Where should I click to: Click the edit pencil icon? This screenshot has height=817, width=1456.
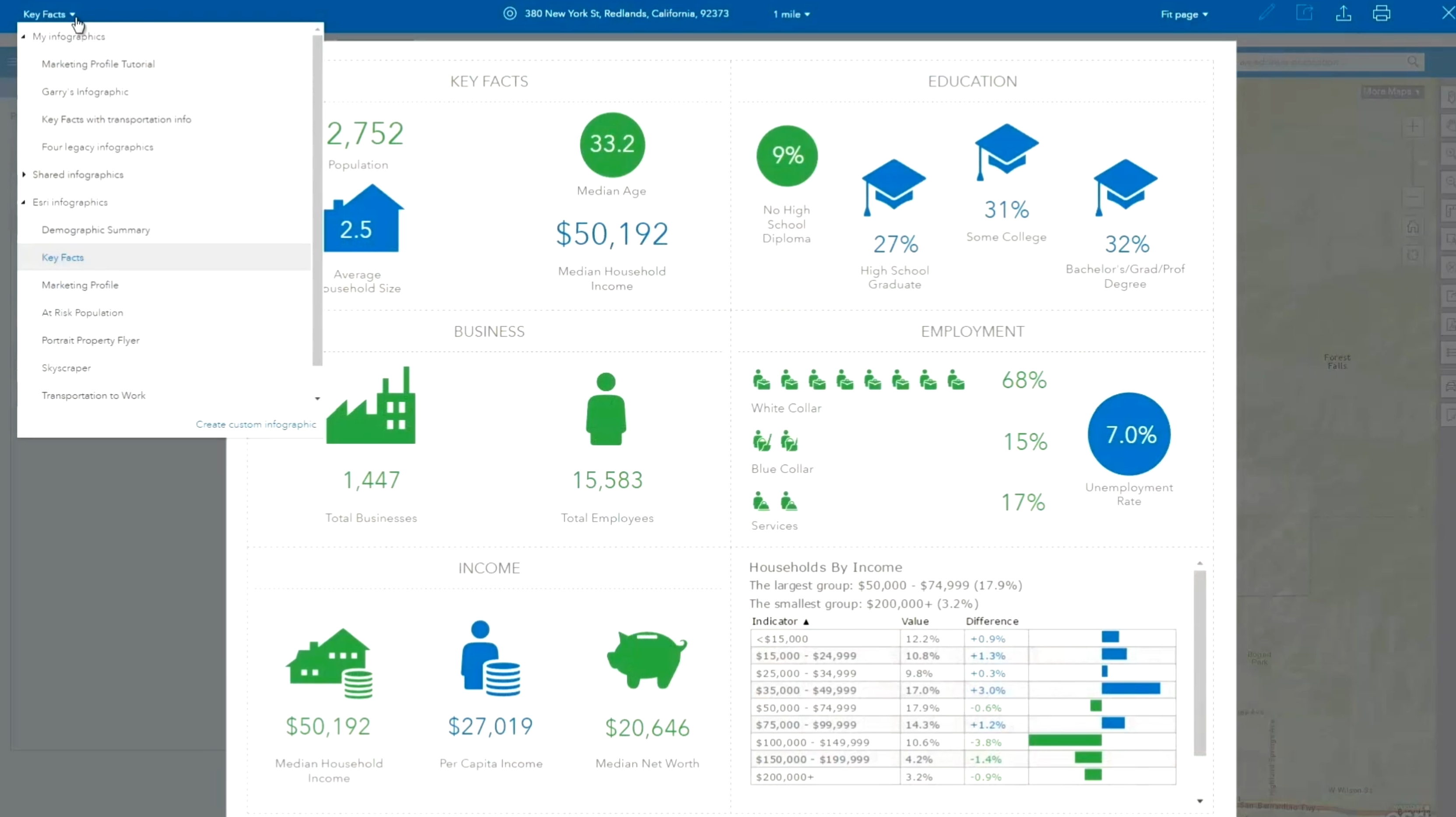point(1266,12)
